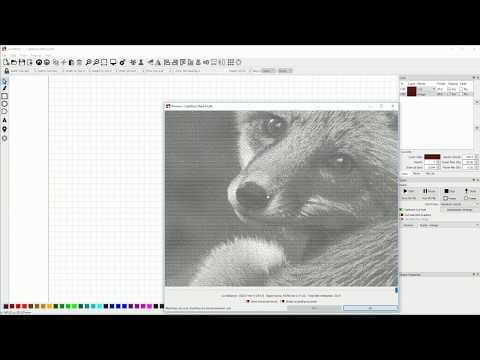Save the project with disk icon
Viewport: 480px width, 360px height.
point(22,62)
